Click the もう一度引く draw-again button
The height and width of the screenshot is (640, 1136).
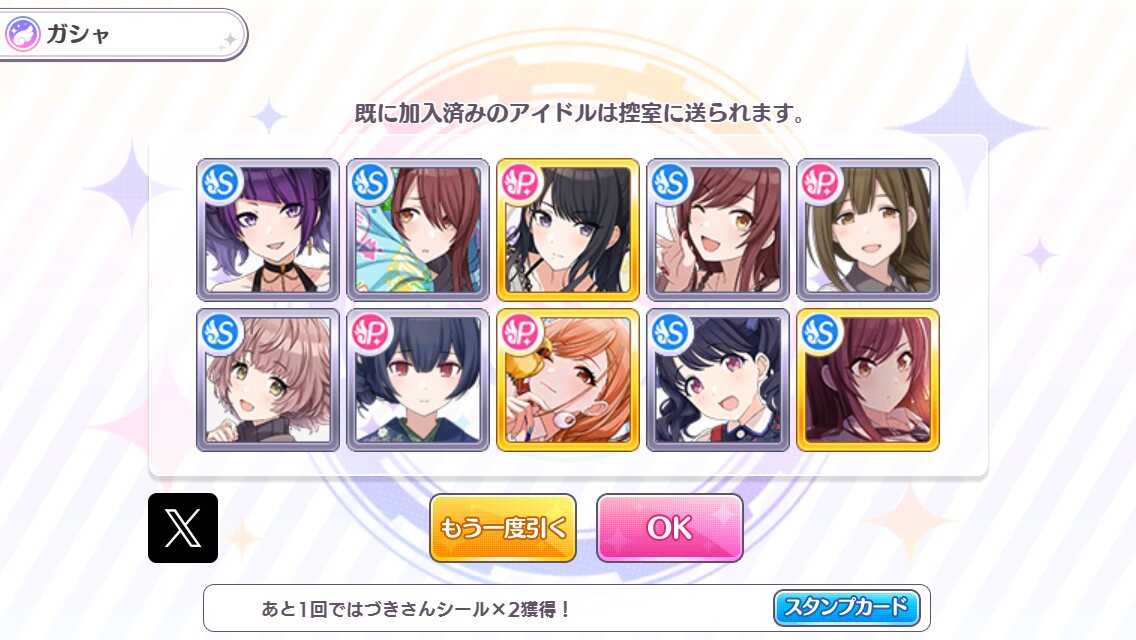pos(503,528)
